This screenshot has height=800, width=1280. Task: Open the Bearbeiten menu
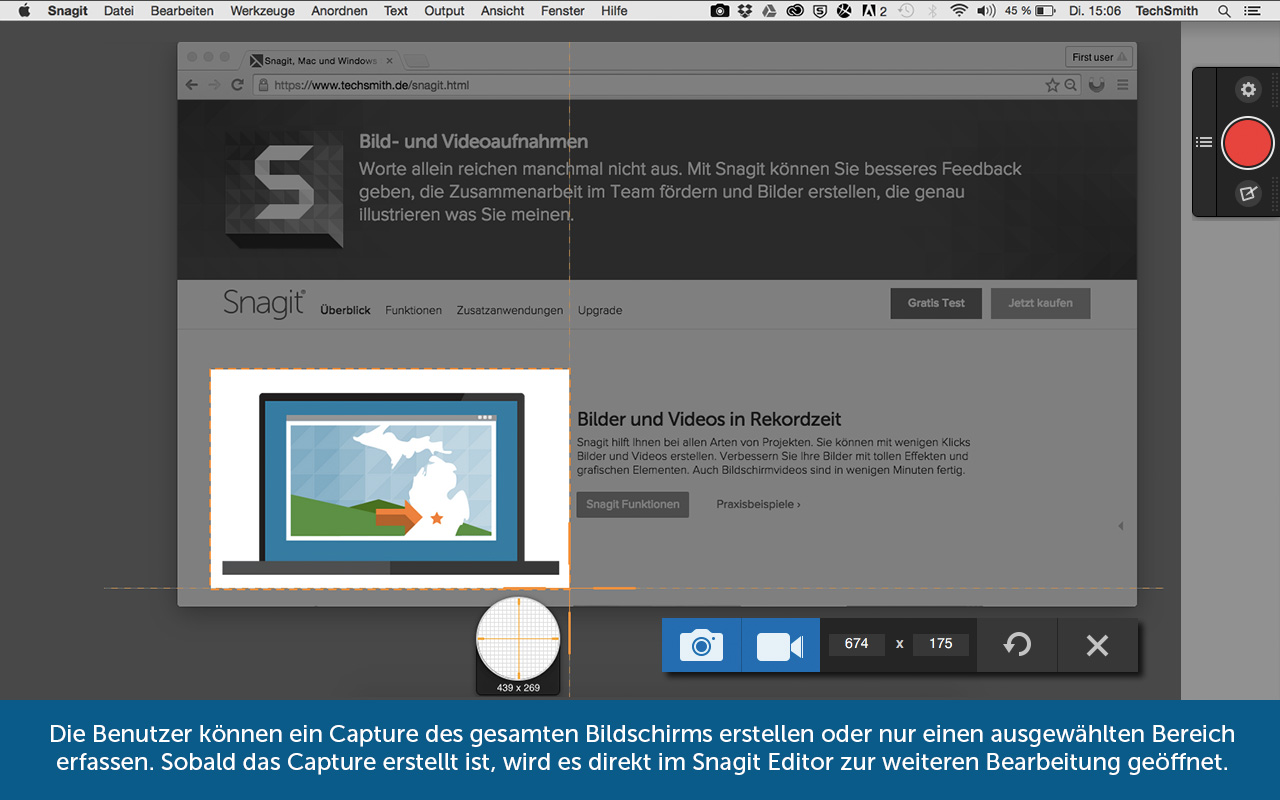tap(182, 11)
